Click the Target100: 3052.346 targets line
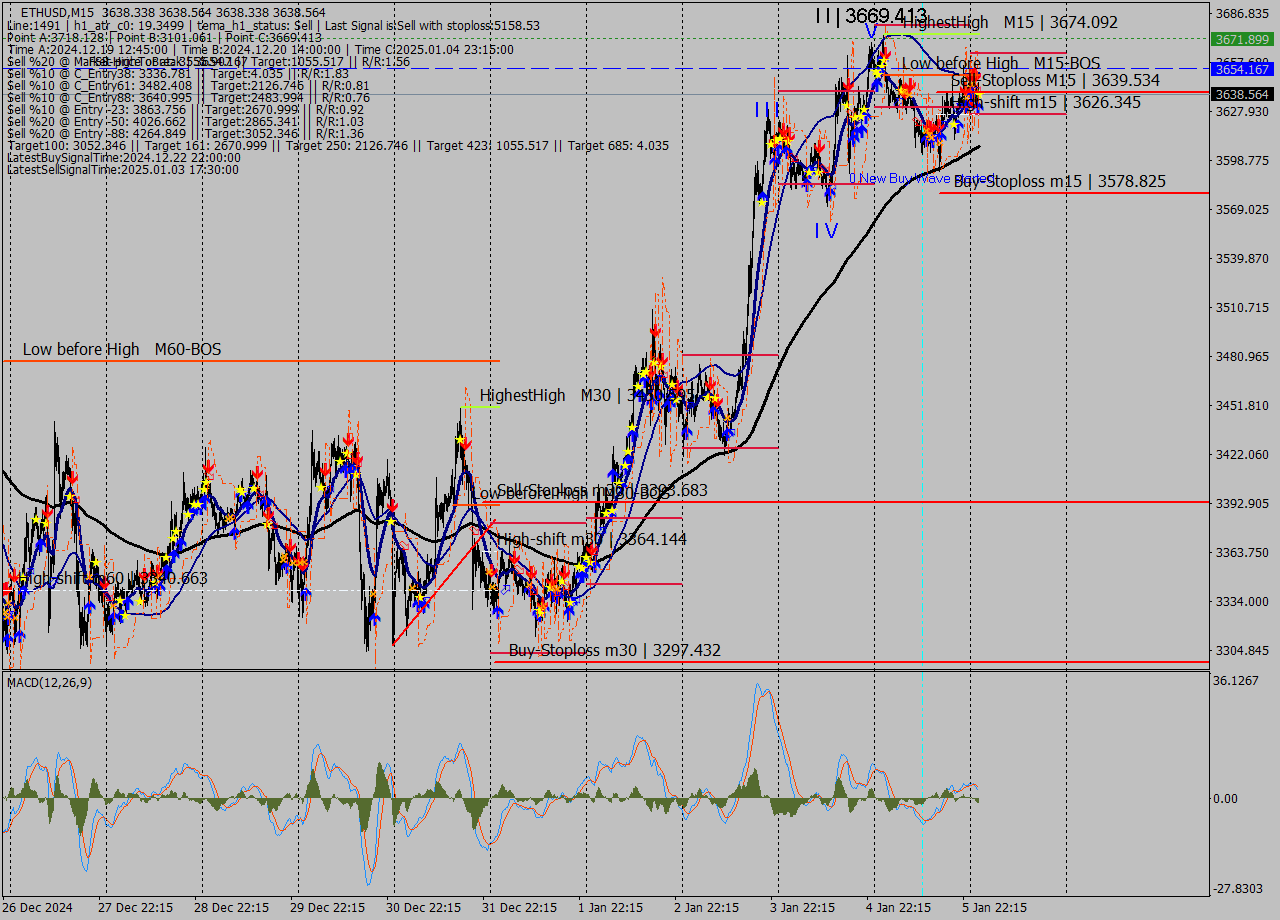This screenshot has height=920, width=1280. pyautogui.click(x=338, y=145)
